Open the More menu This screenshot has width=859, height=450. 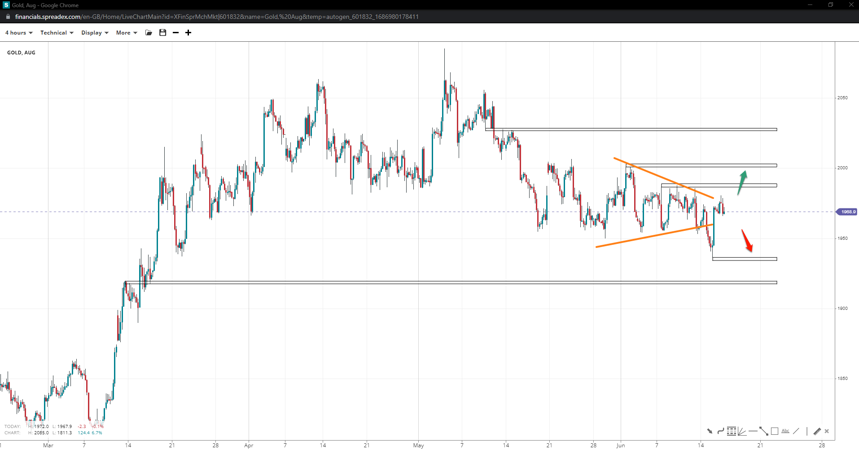[126, 33]
